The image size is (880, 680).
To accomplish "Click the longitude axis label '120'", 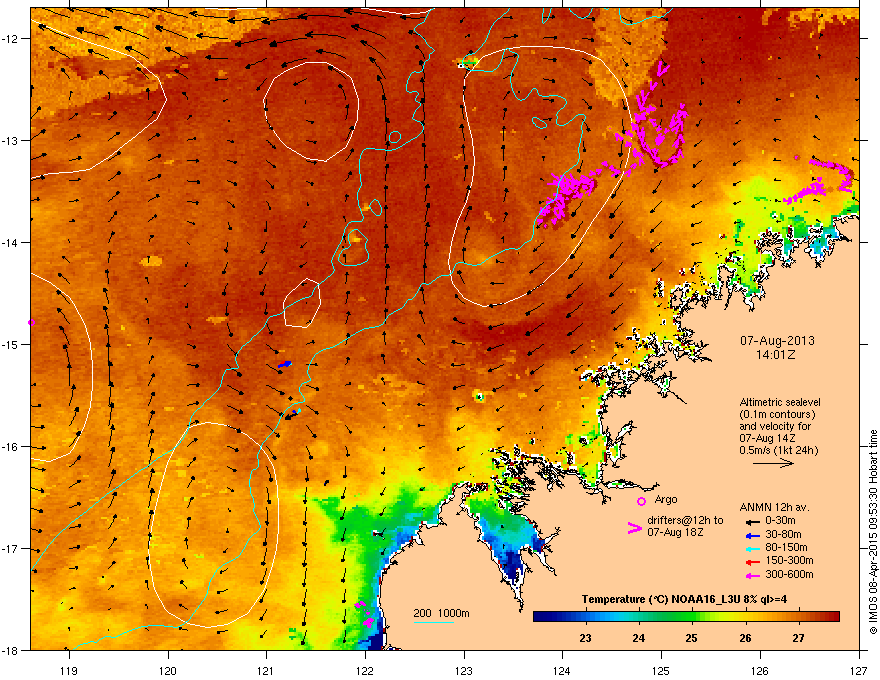I will click(168, 670).
